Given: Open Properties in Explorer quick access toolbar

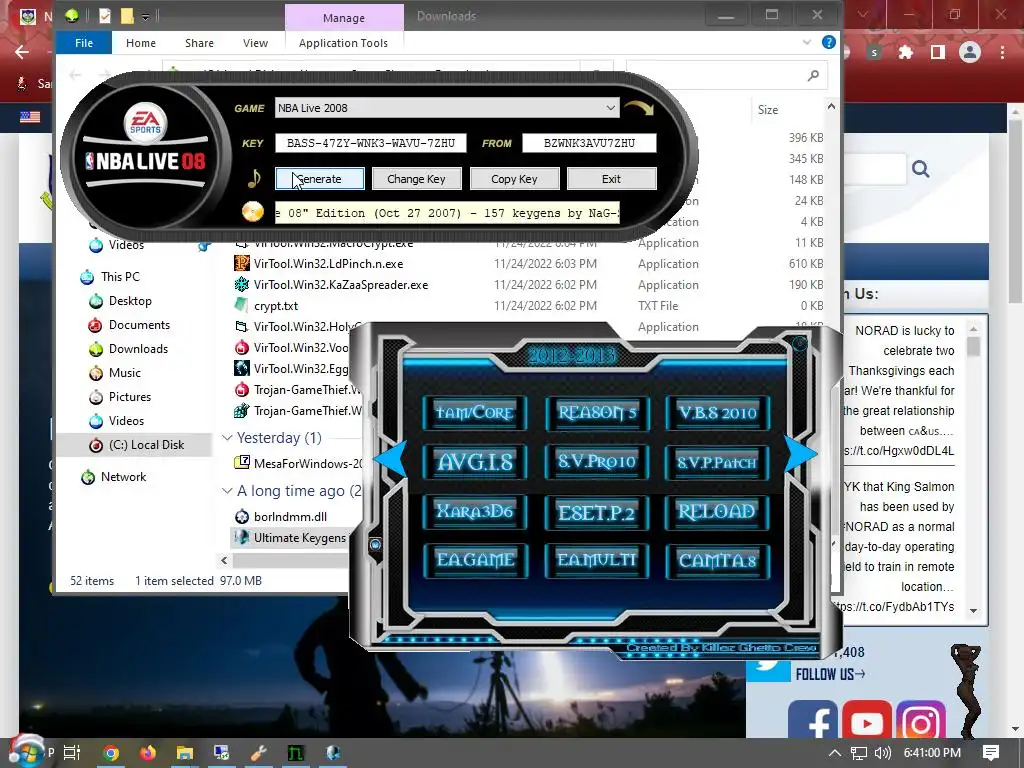Looking at the screenshot, I should (105, 16).
